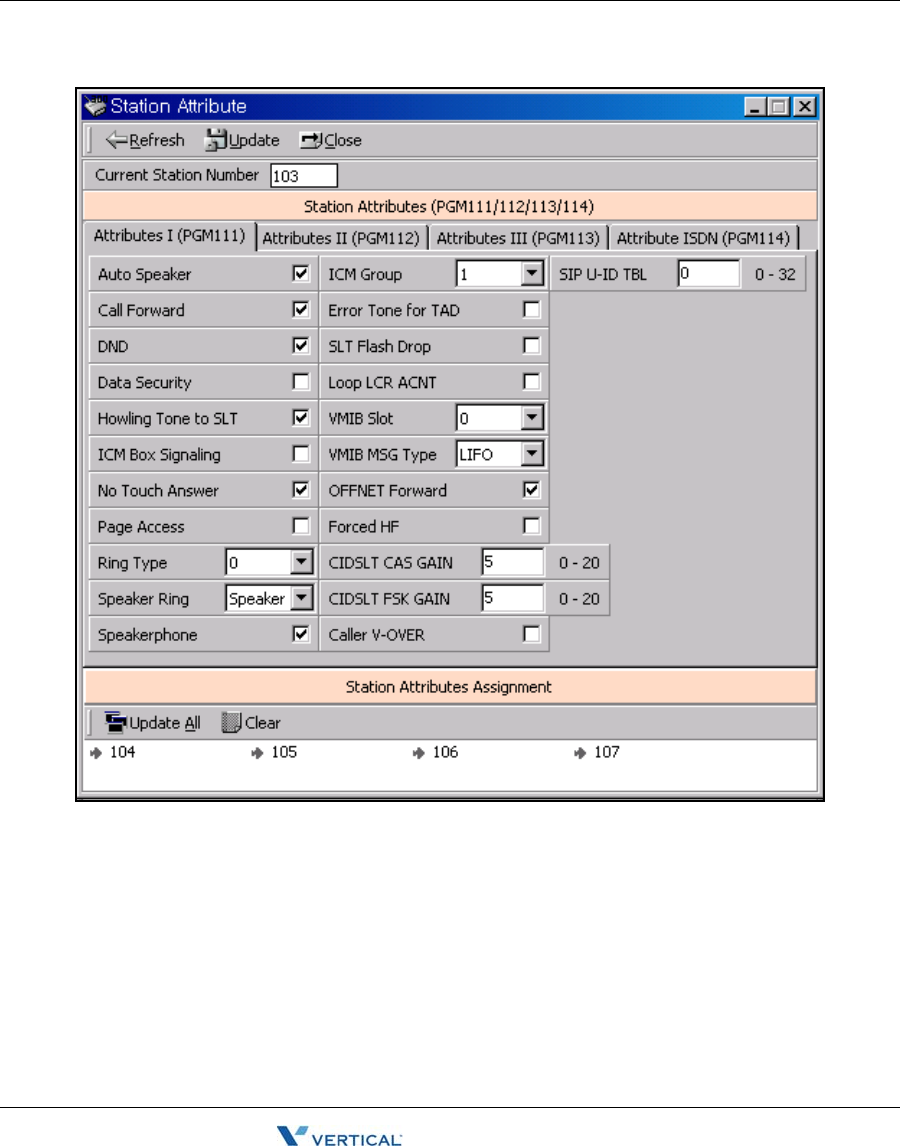This screenshot has height=1146, width=900.
Task: Go to Attribute ISDN (PGM114) tab
Action: [703, 238]
